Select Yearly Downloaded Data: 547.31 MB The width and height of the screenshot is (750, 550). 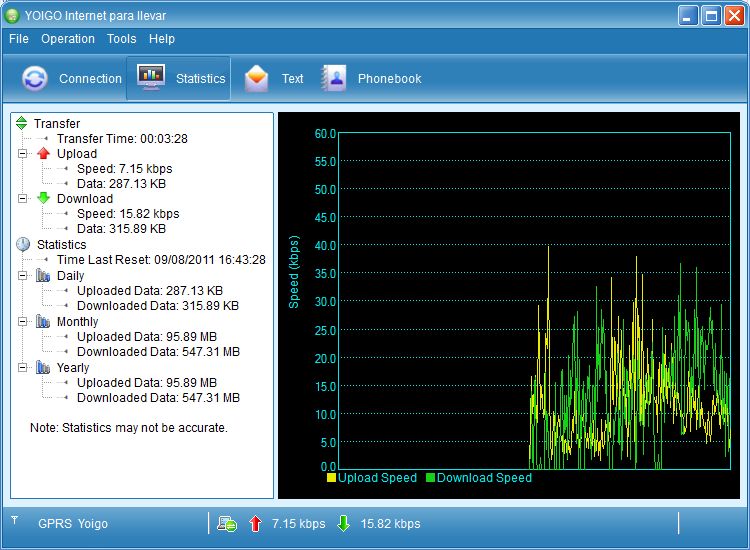[158, 397]
